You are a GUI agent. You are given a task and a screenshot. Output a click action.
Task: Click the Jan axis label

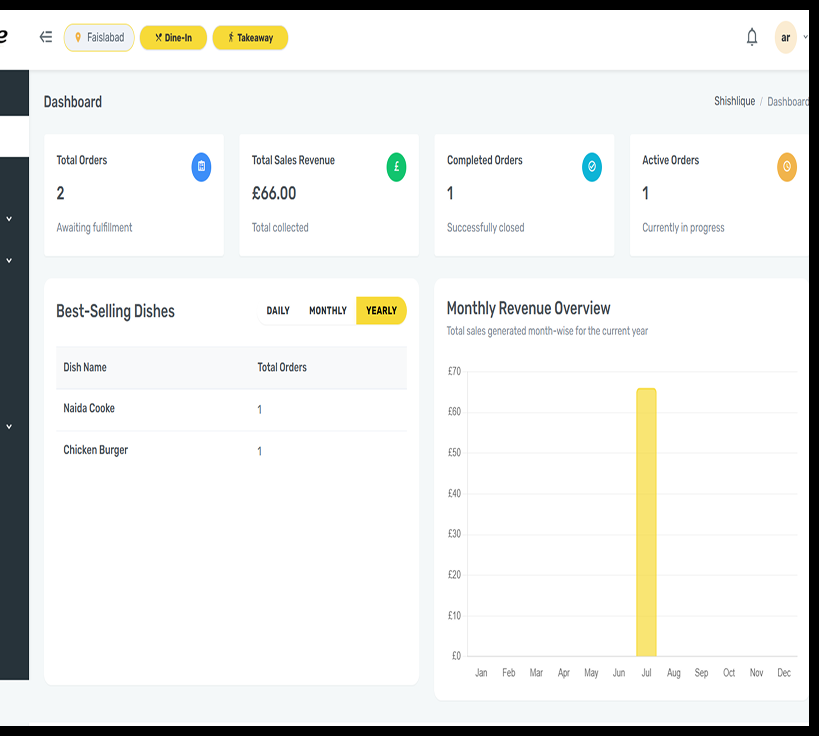tap(481, 673)
